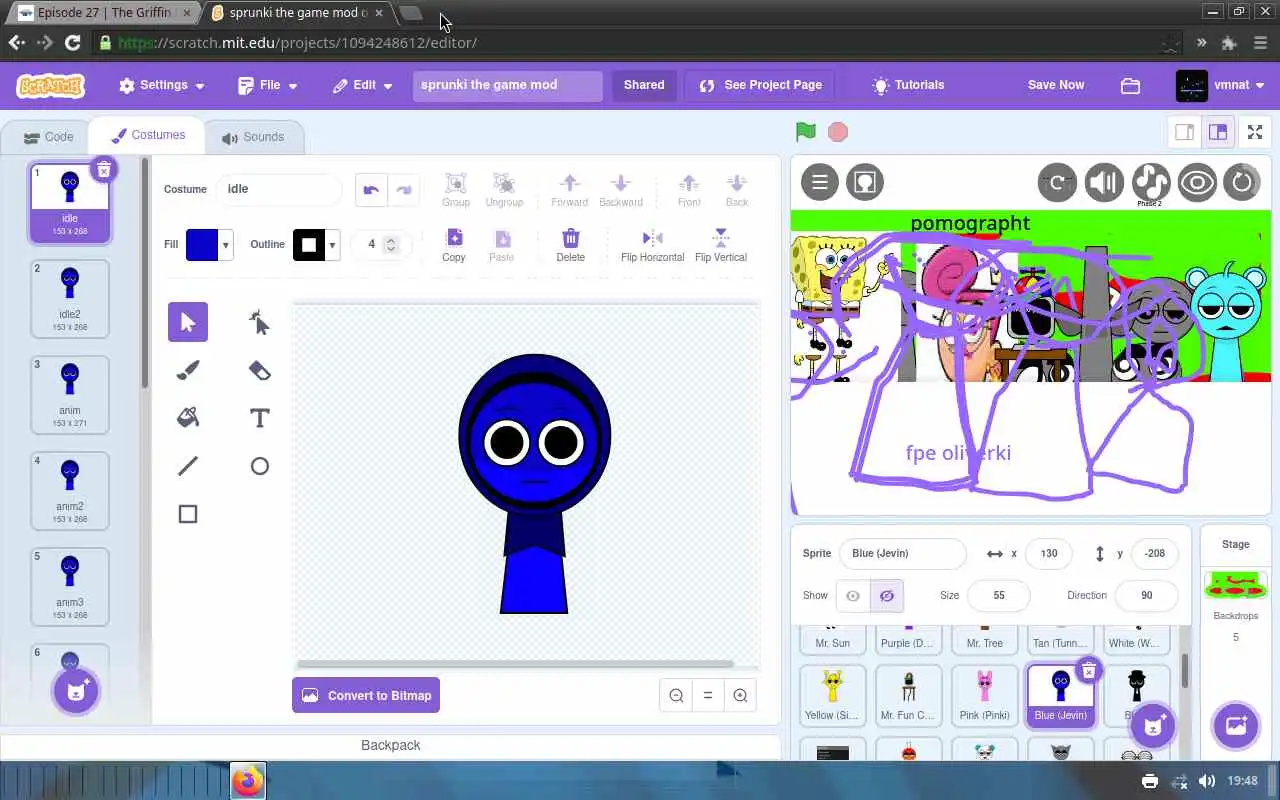This screenshot has width=1280, height=800.
Task: Open the Backpack panel
Action: [390, 745]
